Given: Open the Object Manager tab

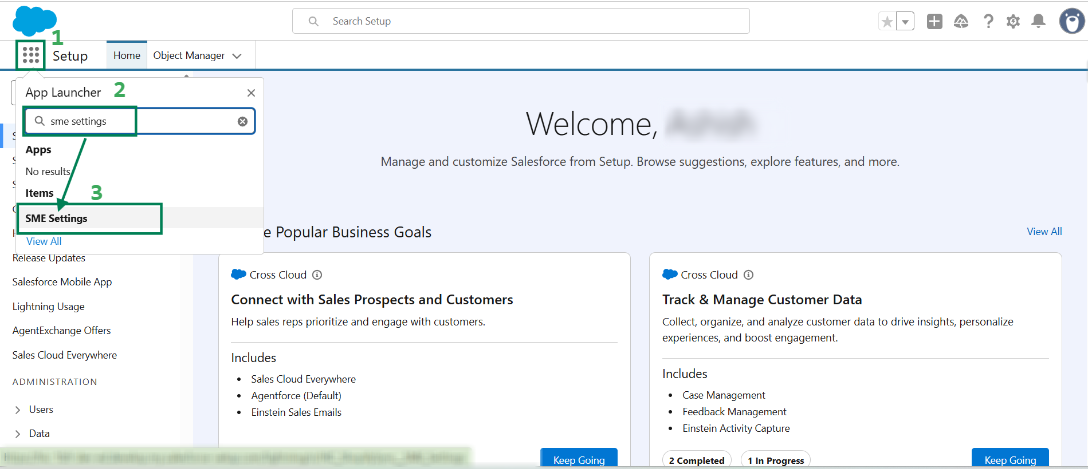Looking at the screenshot, I should [x=189, y=56].
